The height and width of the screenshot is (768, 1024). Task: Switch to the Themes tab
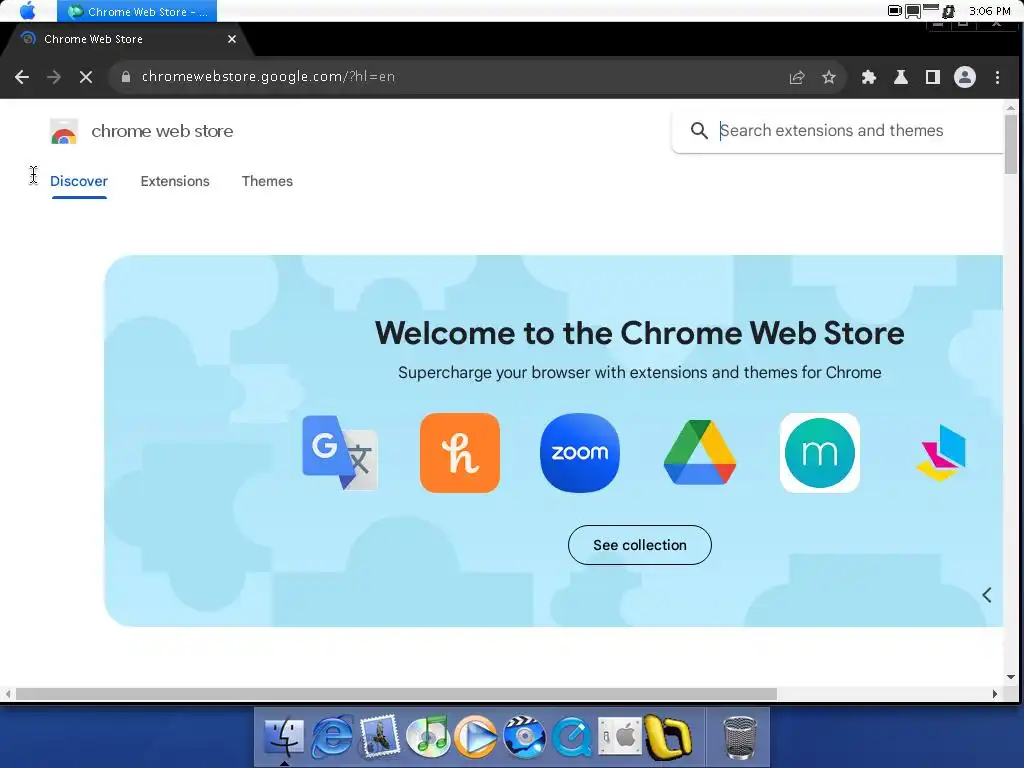(267, 182)
